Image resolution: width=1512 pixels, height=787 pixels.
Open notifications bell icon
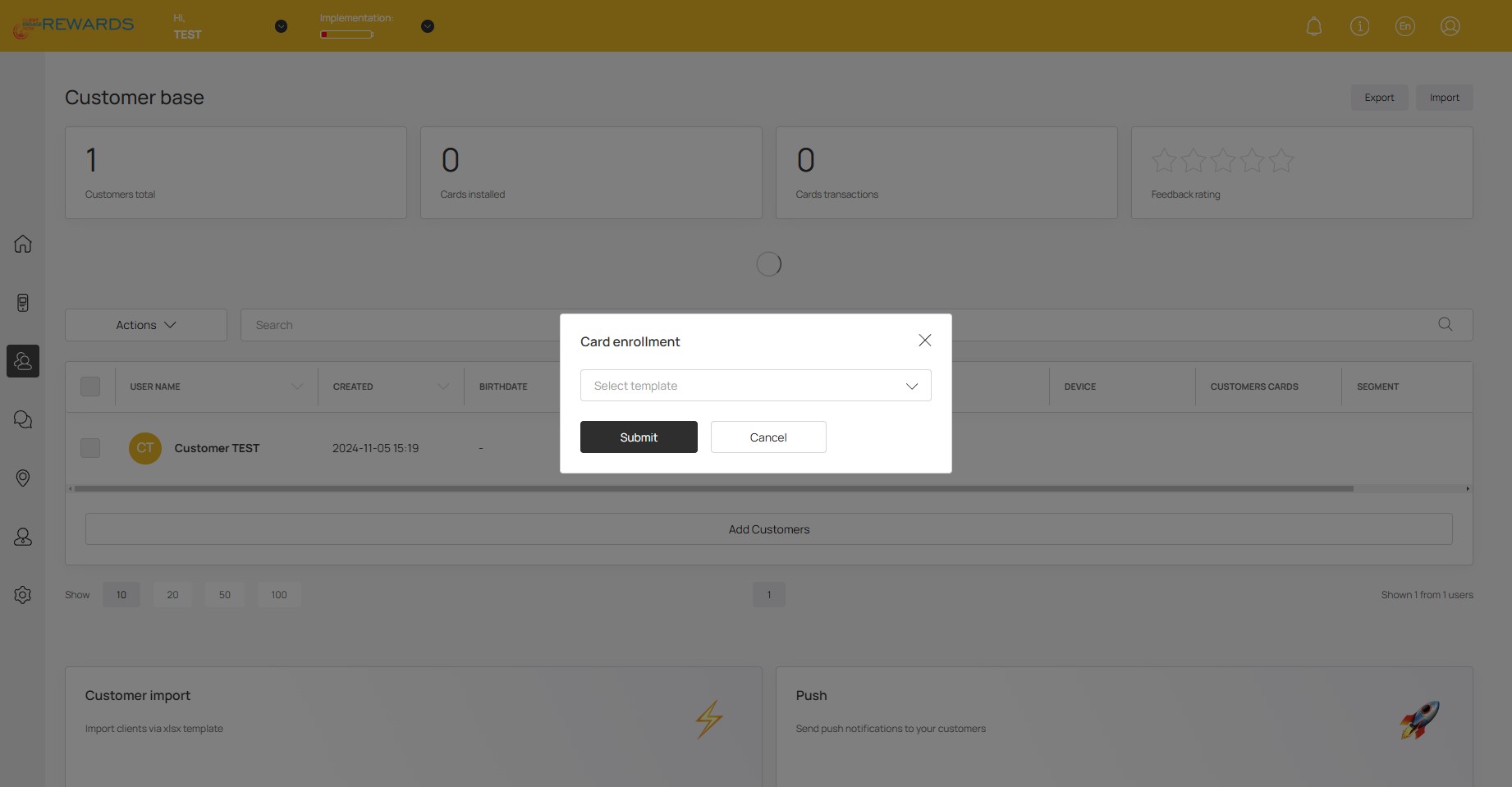[x=1314, y=26]
